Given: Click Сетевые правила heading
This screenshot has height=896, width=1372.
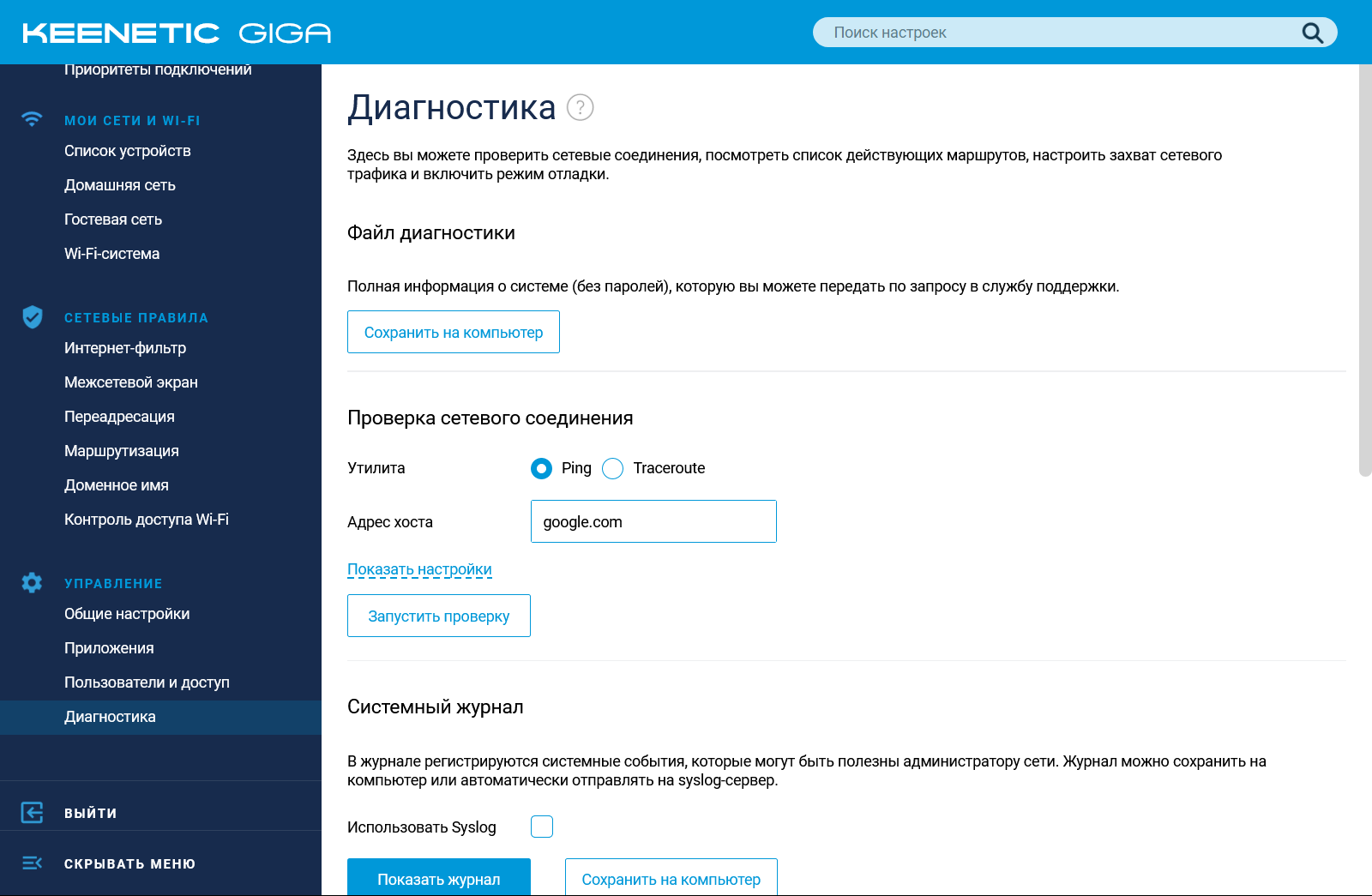Looking at the screenshot, I should pyautogui.click(x=136, y=318).
